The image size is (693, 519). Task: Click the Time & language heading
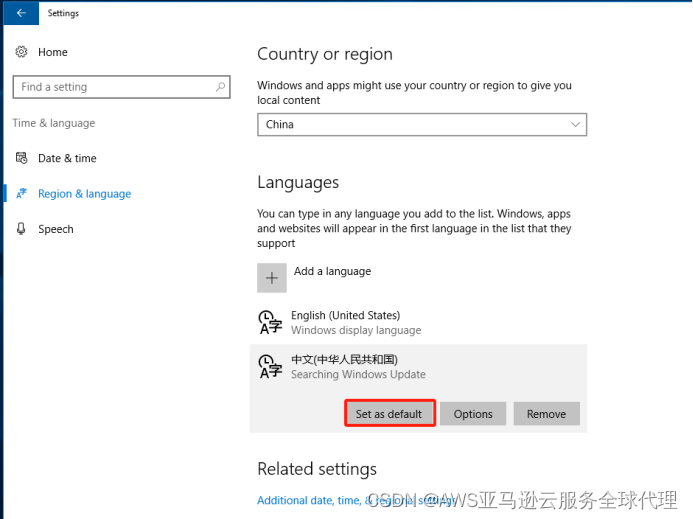53,123
